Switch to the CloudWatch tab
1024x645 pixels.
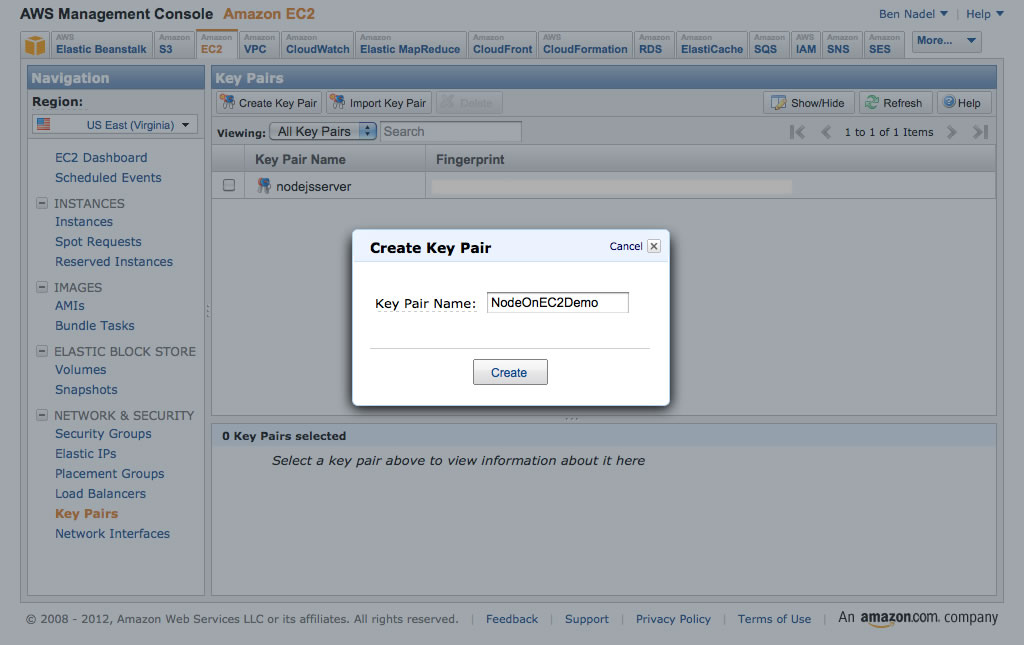[x=317, y=44]
